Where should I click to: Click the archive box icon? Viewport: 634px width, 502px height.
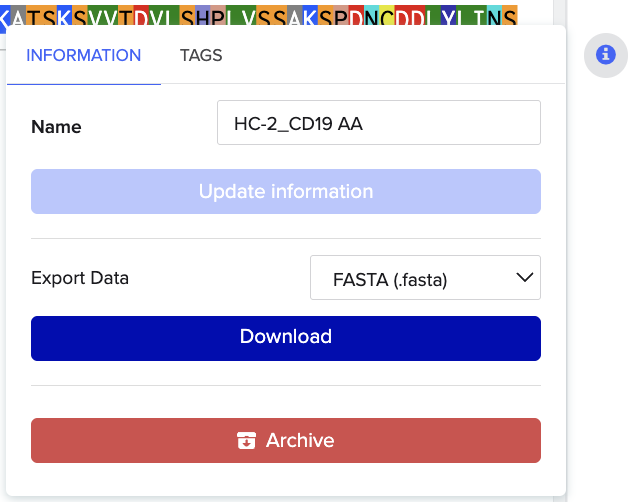(246, 441)
